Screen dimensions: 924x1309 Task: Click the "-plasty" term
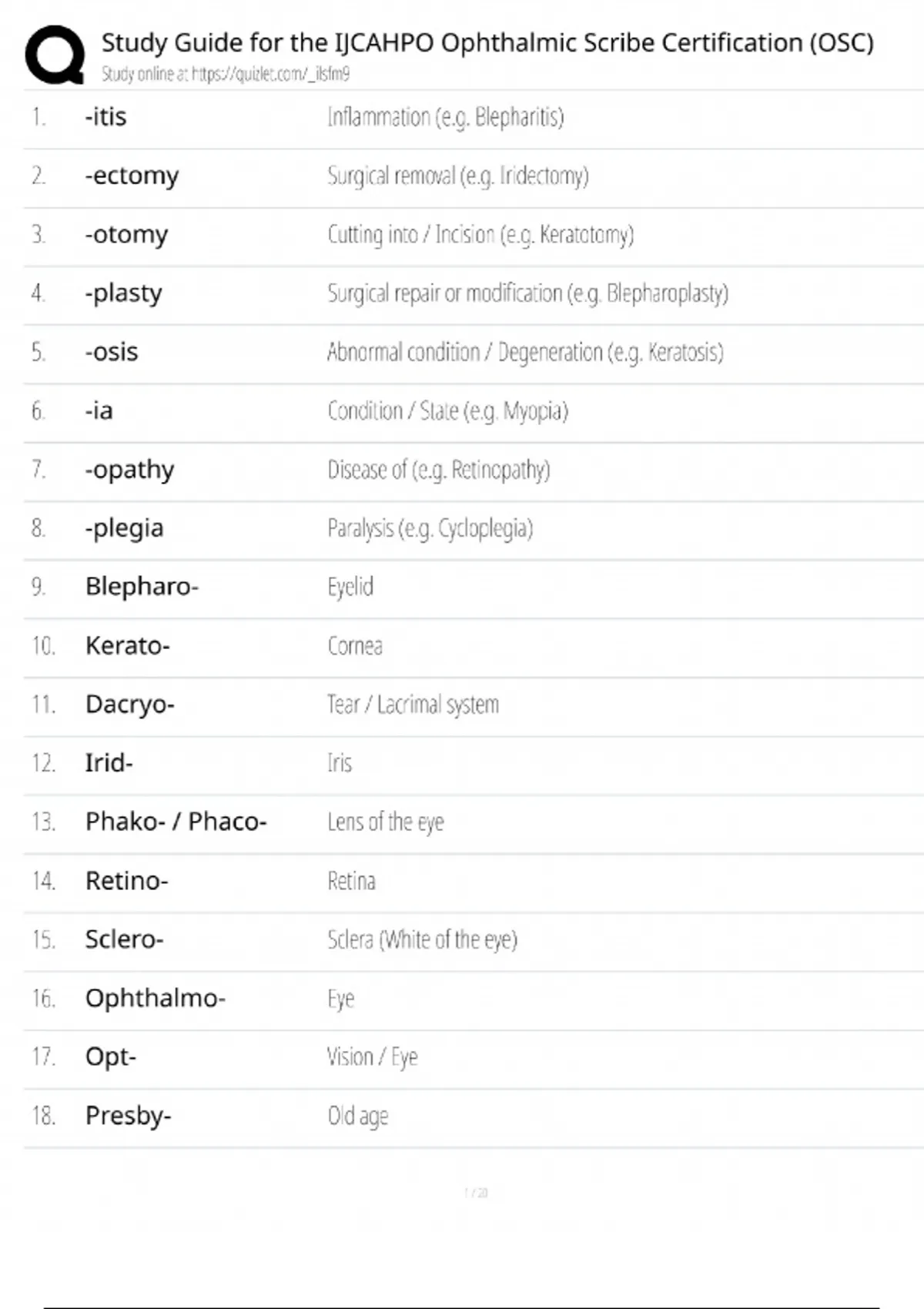tap(124, 293)
